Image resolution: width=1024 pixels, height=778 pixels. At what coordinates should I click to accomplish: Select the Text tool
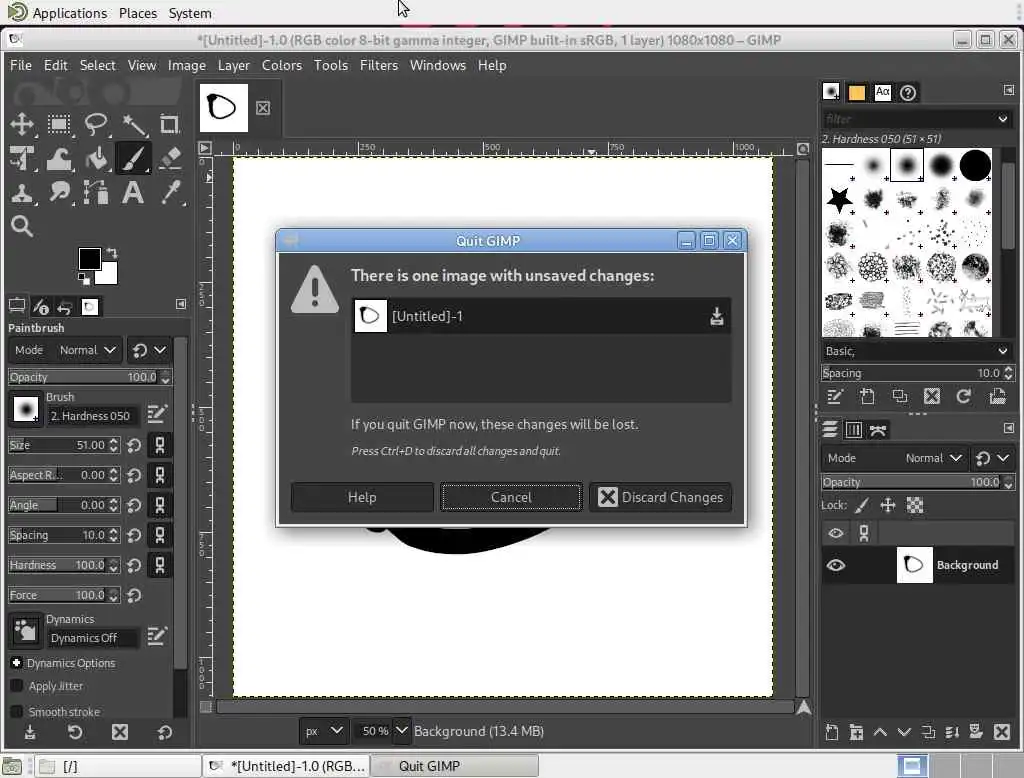pyautogui.click(x=133, y=193)
